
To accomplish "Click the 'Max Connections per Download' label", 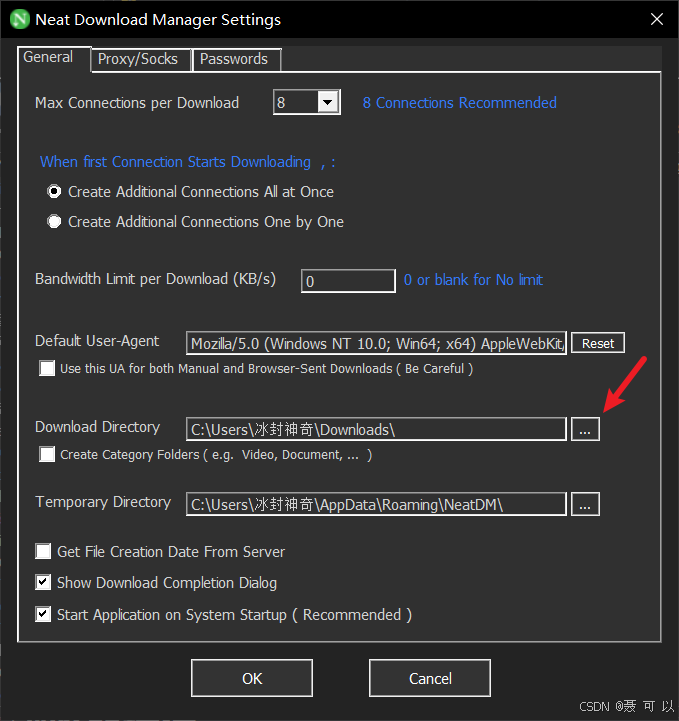I will pos(137,103).
